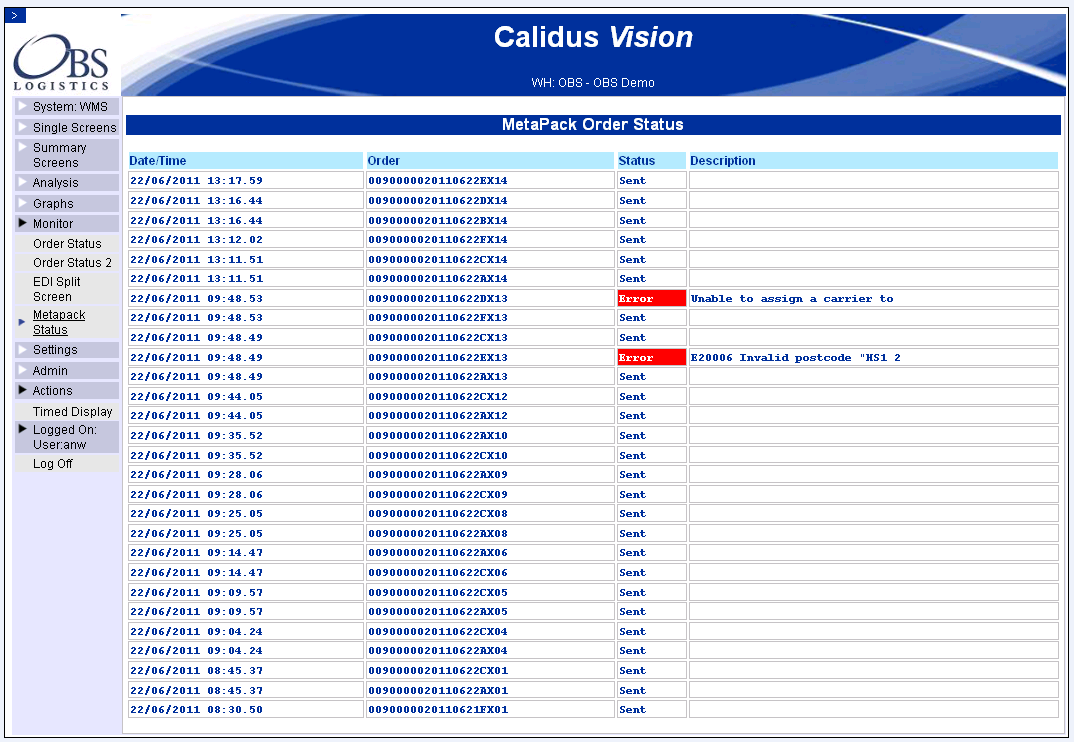
Task: Select order 0090000020110622CX12
Action: (438, 397)
